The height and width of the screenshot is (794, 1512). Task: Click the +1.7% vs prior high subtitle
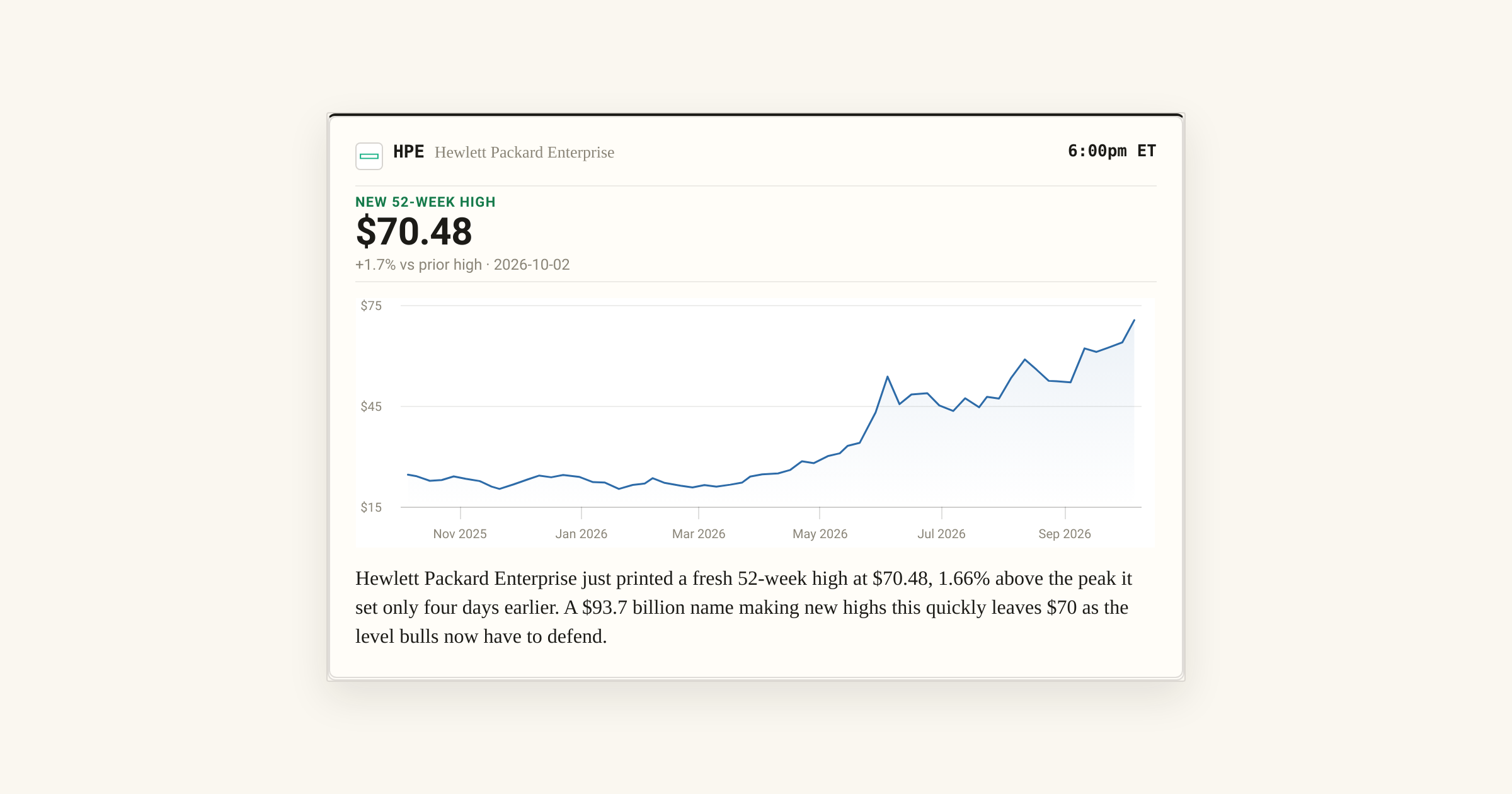[462, 265]
